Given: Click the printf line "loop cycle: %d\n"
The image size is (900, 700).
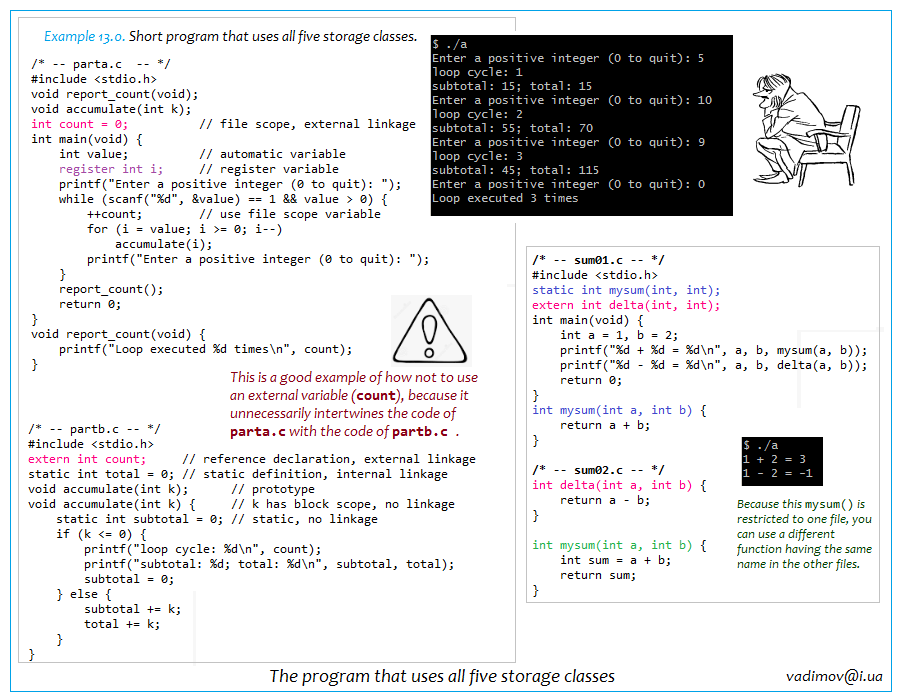Looking at the screenshot, I should 203,549.
